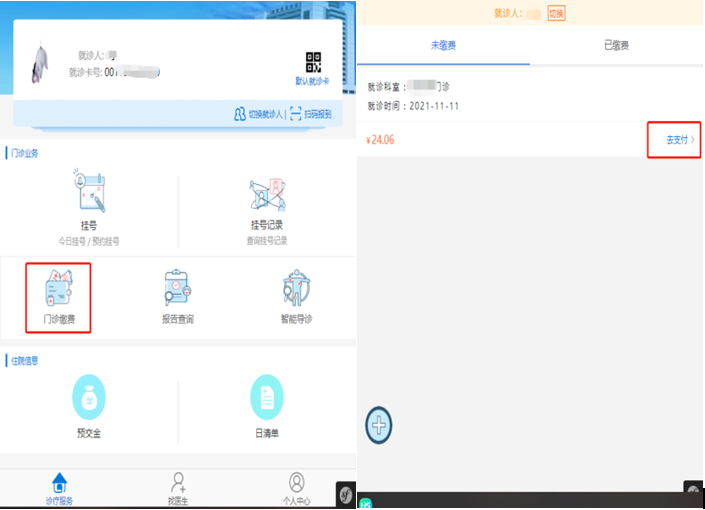Switch to the 已缴费 paid tab

(x=616, y=45)
